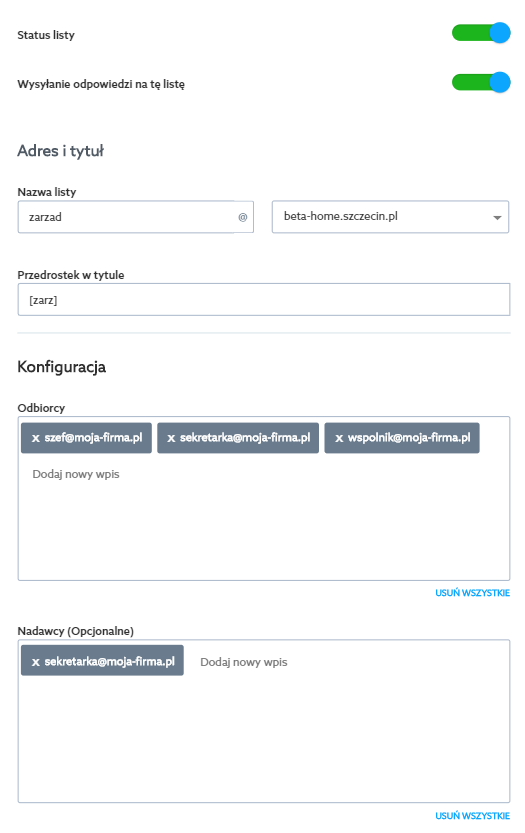
Task: Remove sekretarka@moja-firma.pl from Nadawcy via x
Action: click(36, 662)
